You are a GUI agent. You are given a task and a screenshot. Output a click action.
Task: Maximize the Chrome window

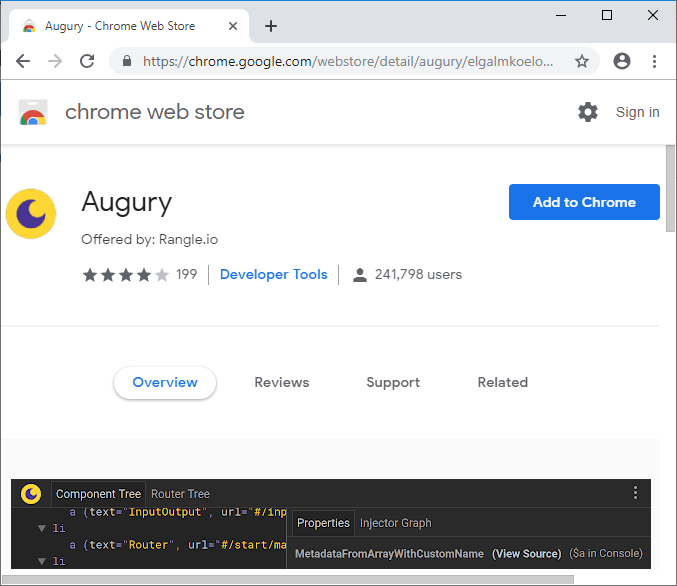[607, 16]
